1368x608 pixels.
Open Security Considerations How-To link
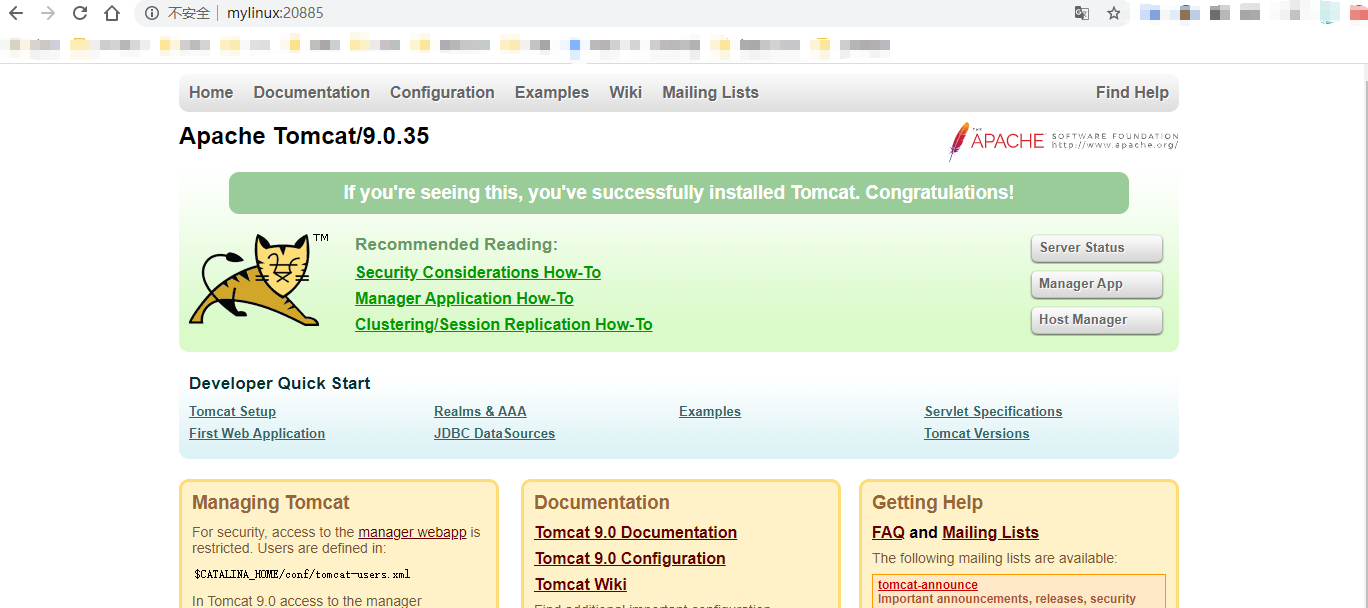(478, 272)
